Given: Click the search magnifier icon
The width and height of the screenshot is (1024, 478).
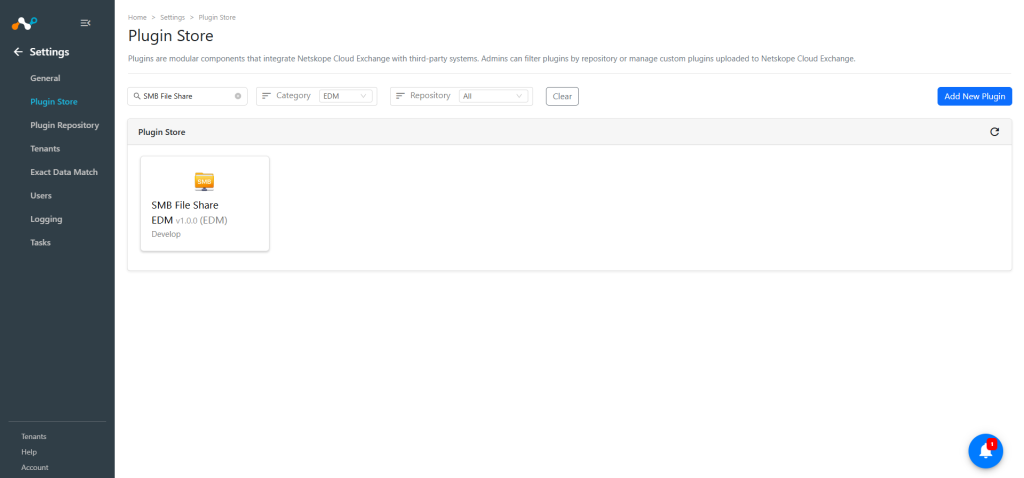Looking at the screenshot, I should [136, 96].
